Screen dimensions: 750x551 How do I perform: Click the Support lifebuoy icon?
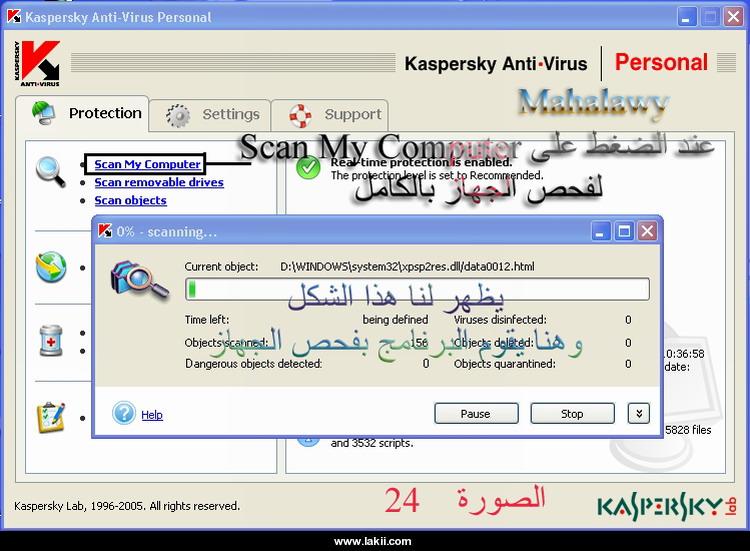[300, 115]
